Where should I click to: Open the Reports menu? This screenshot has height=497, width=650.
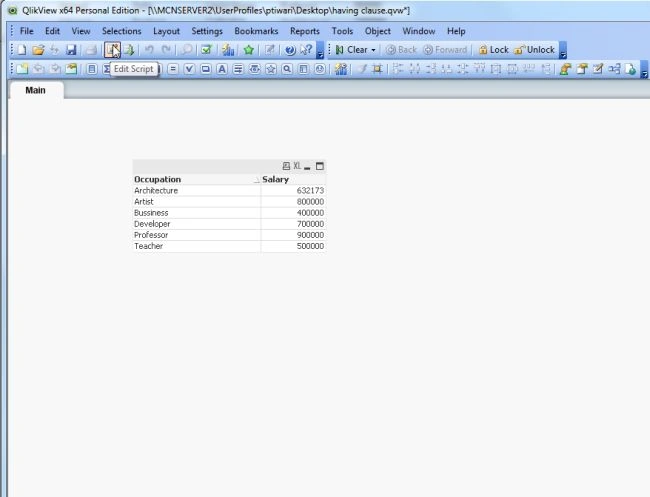[x=305, y=31]
